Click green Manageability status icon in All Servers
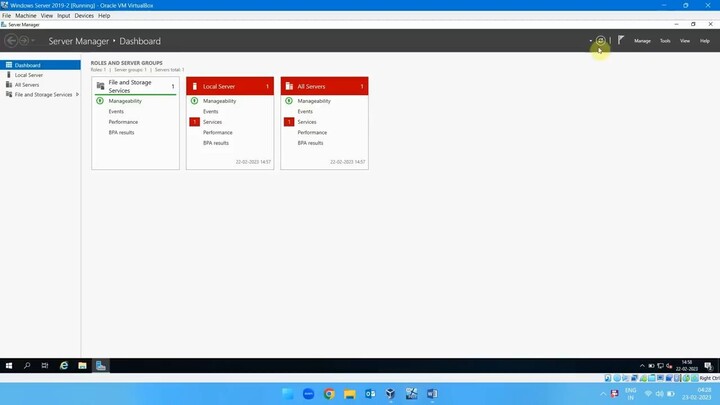 pos(289,101)
